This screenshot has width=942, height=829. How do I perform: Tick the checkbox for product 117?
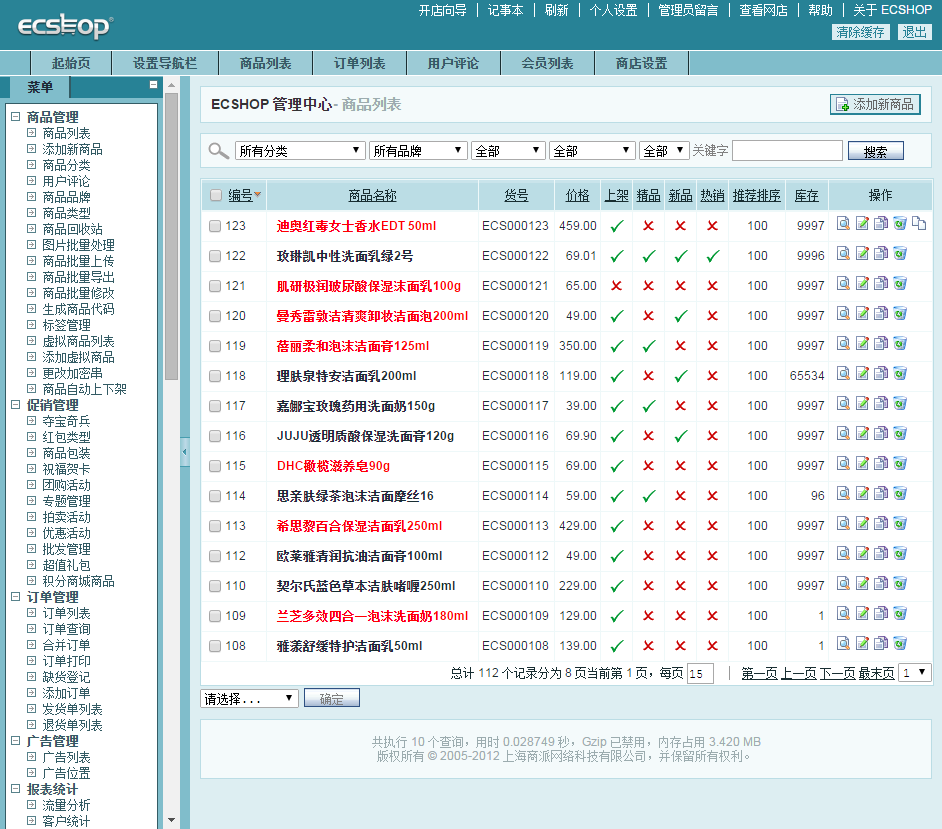click(x=215, y=406)
